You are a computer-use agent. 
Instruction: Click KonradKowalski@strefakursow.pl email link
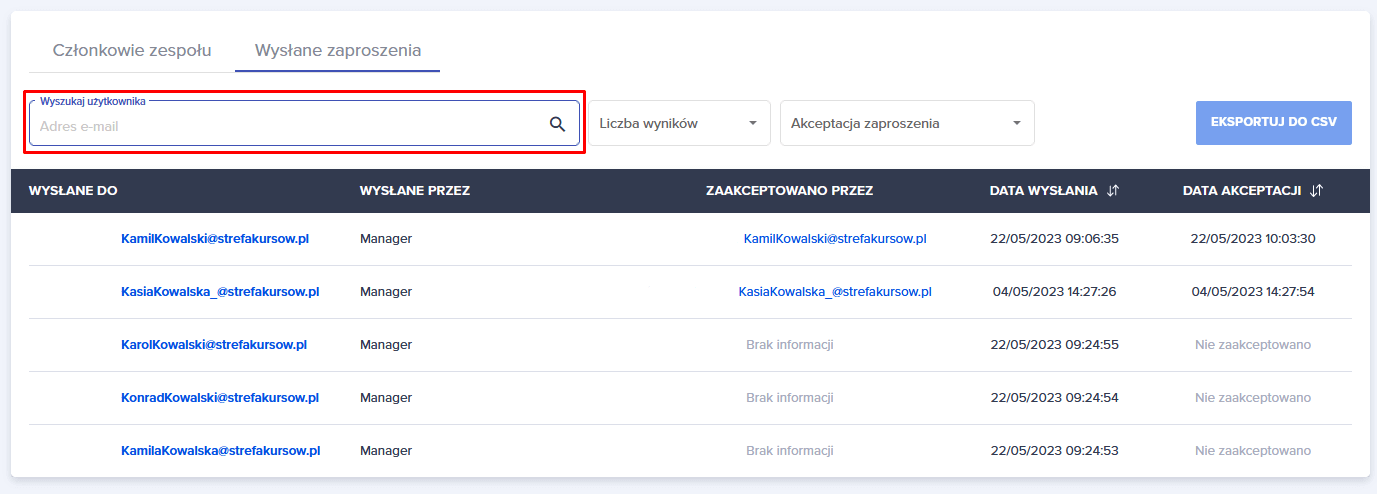220,398
